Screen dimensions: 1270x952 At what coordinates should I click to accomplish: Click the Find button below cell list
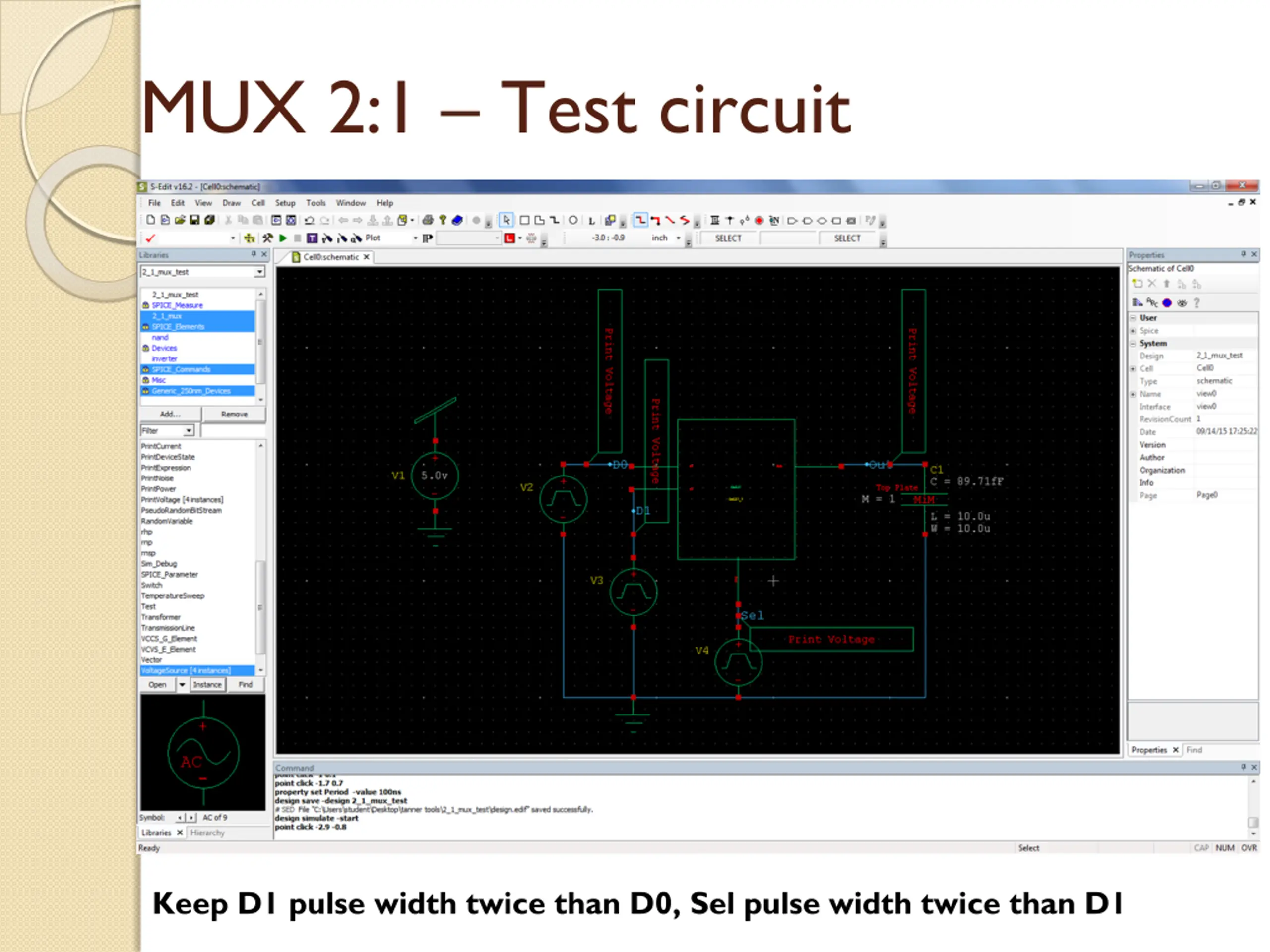click(246, 685)
